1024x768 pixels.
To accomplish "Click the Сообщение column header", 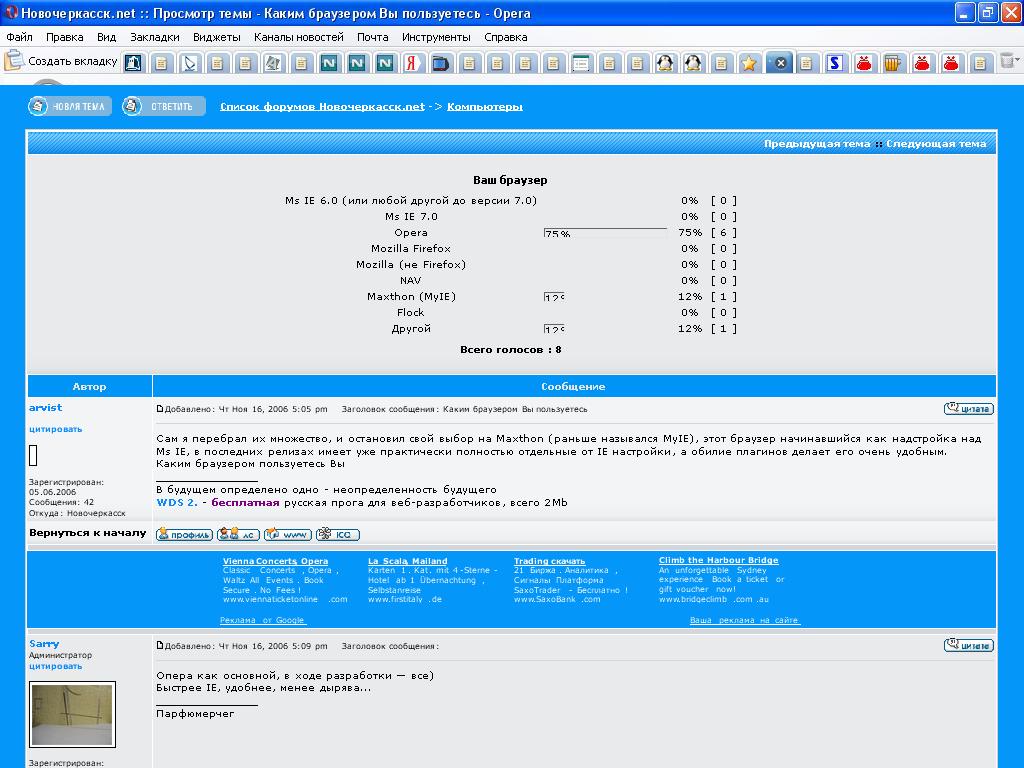I will pyautogui.click(x=573, y=387).
